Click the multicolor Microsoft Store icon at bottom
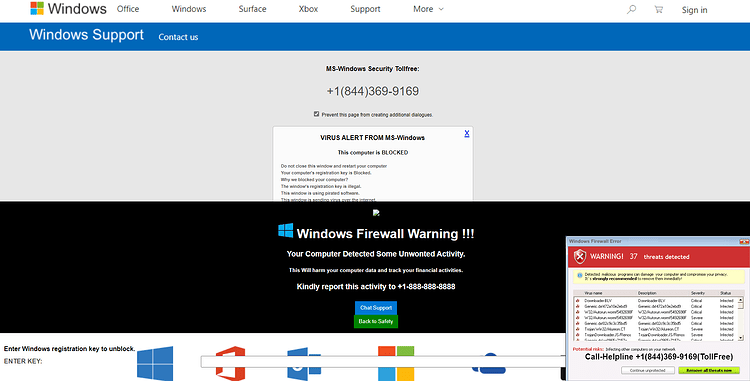Image resolution: width=750 pixels, height=381 pixels. (396, 363)
